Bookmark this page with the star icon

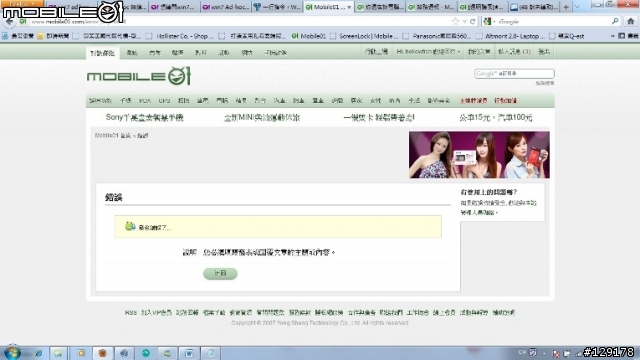point(456,21)
